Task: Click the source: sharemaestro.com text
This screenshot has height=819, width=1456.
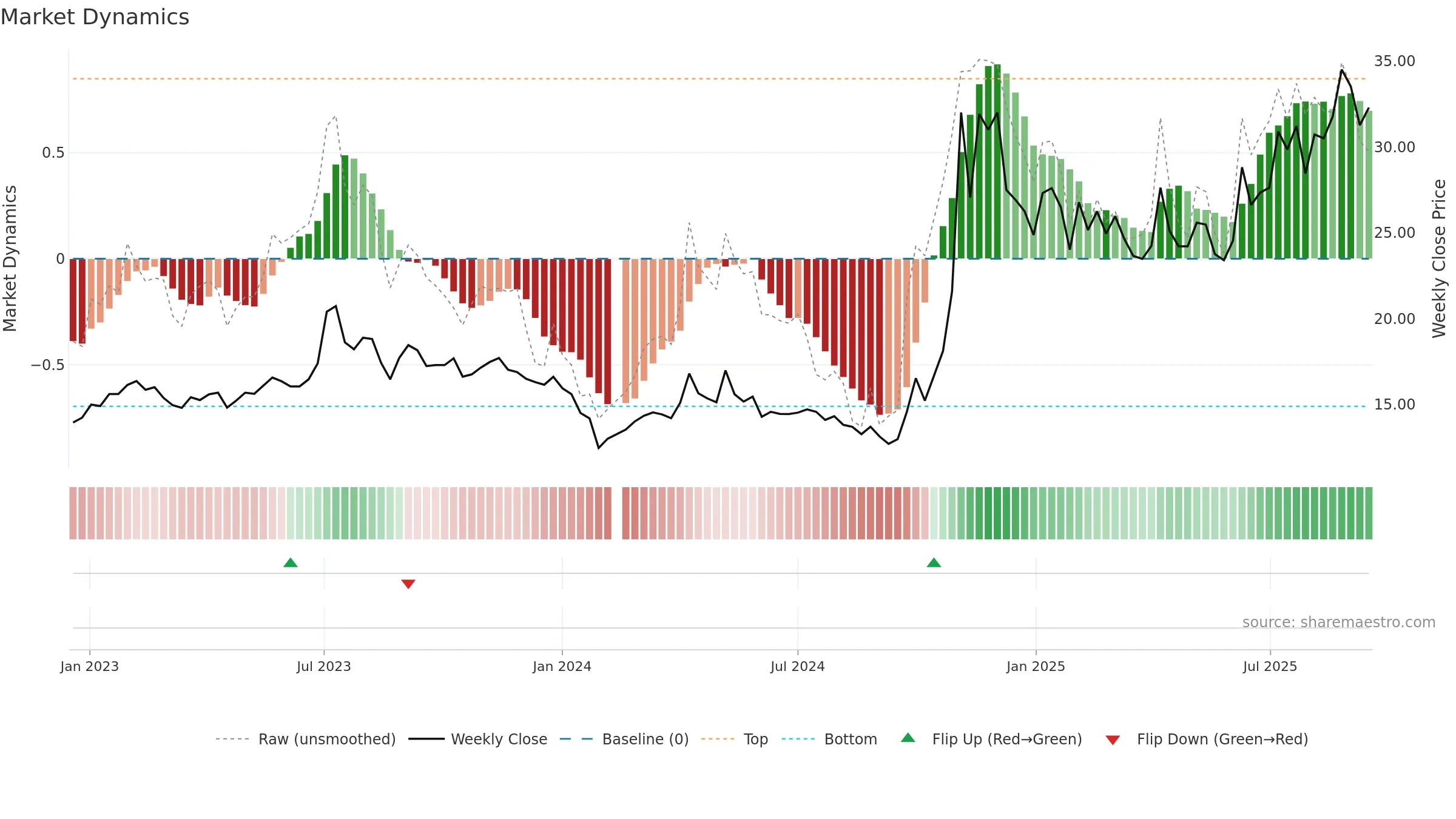Action: 1339,622
